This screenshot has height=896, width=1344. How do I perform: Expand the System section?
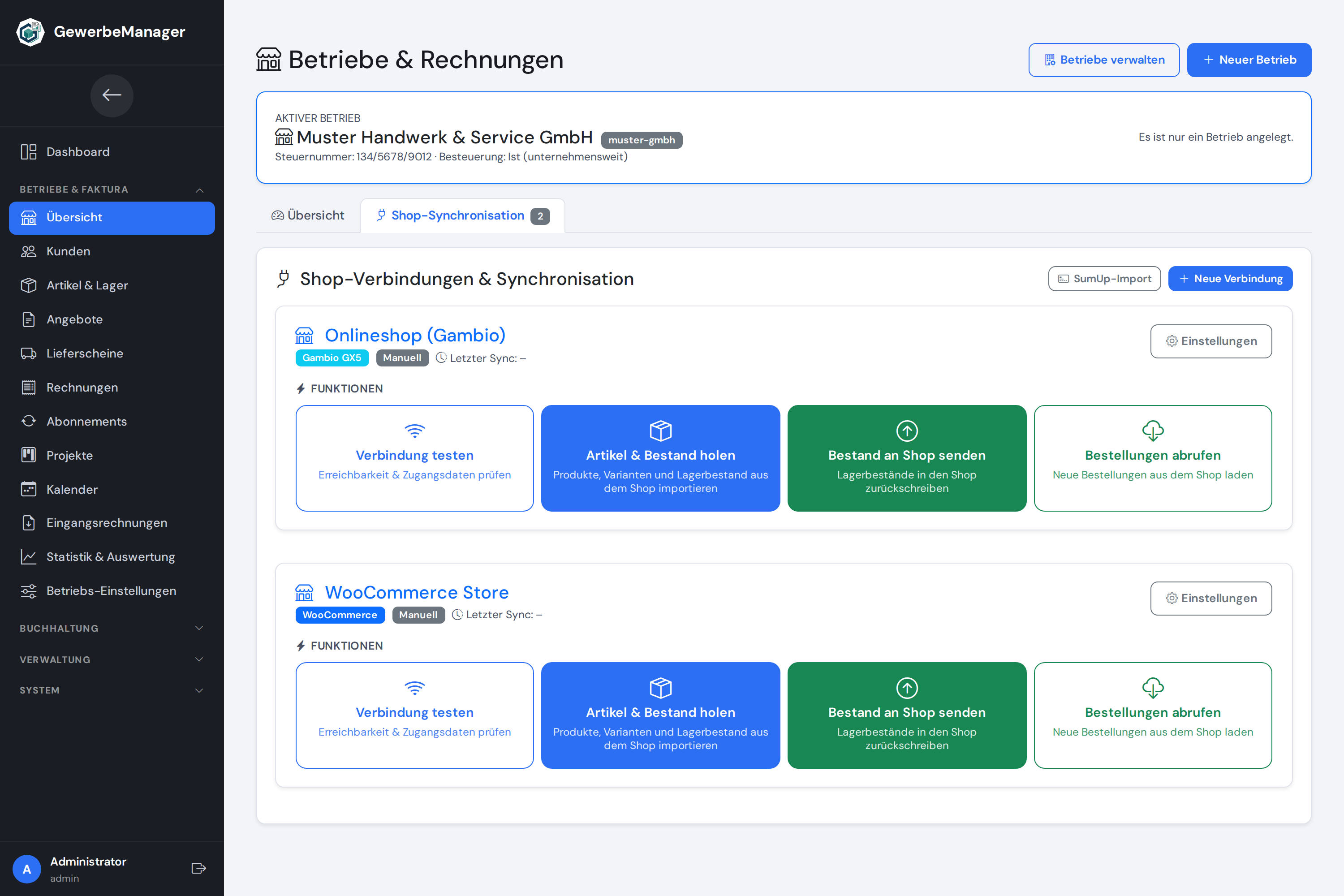(112, 690)
